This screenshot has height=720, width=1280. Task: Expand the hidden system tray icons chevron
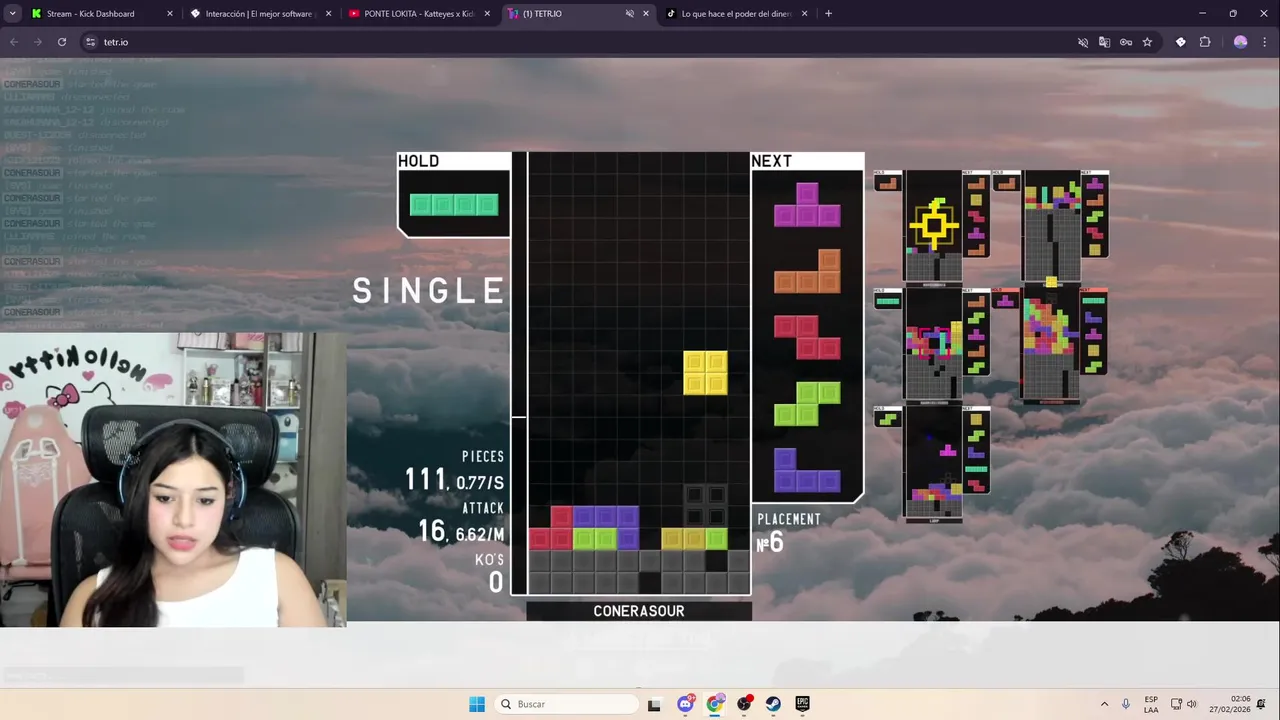[1104, 704]
